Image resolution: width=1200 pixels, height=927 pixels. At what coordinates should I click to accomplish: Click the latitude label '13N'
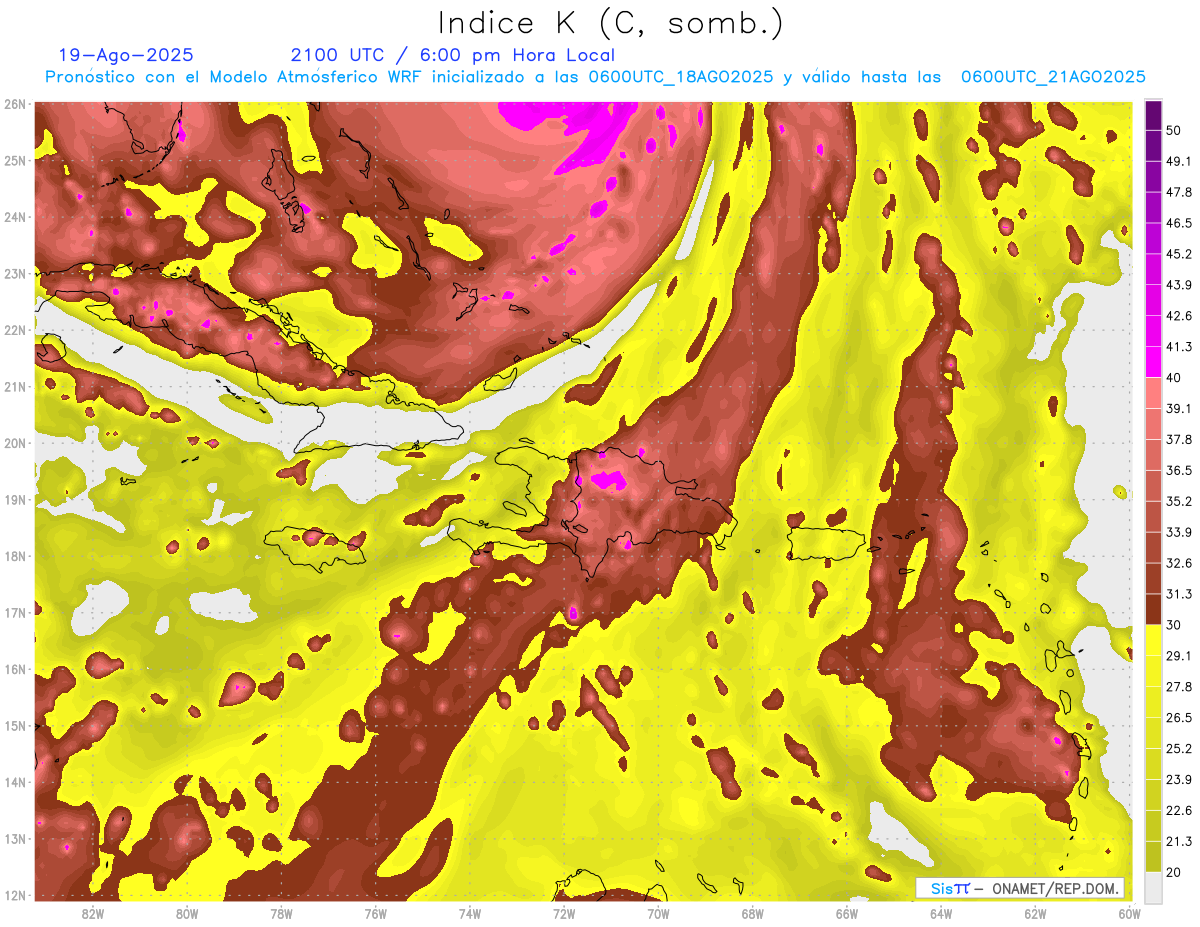click(x=15, y=838)
